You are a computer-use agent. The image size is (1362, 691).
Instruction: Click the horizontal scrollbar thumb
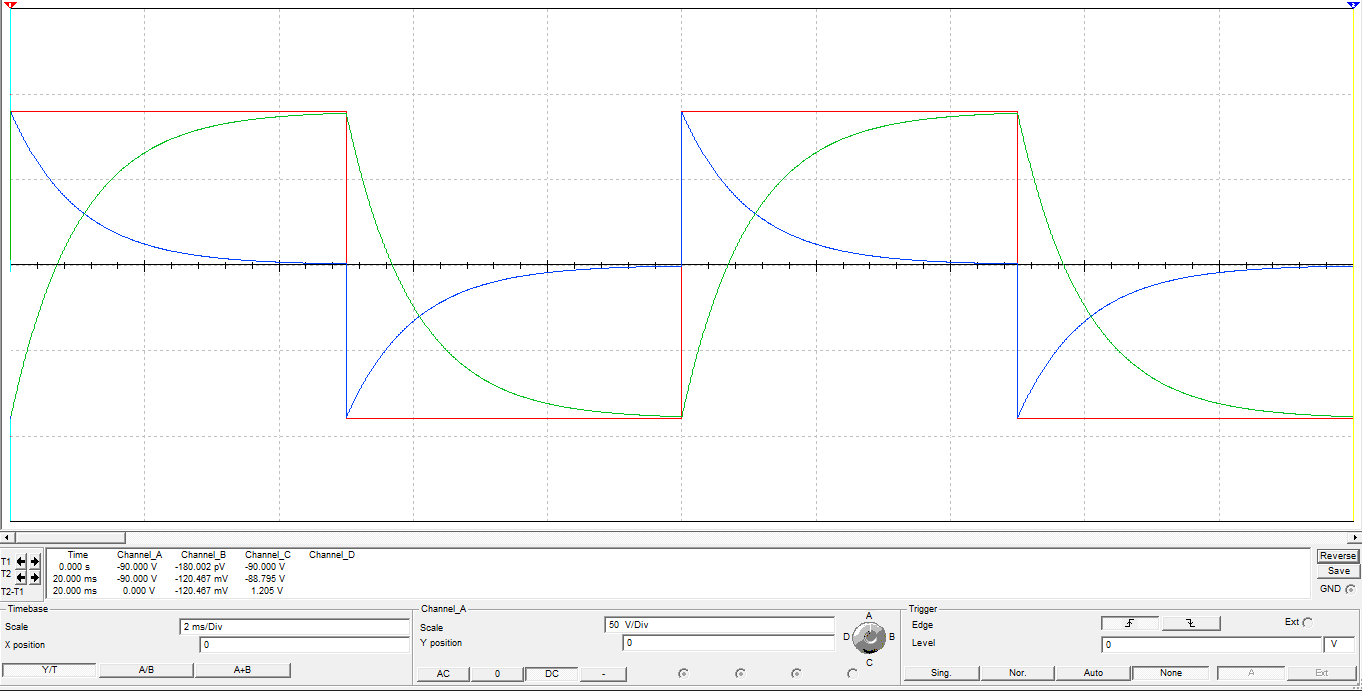click(x=69, y=538)
